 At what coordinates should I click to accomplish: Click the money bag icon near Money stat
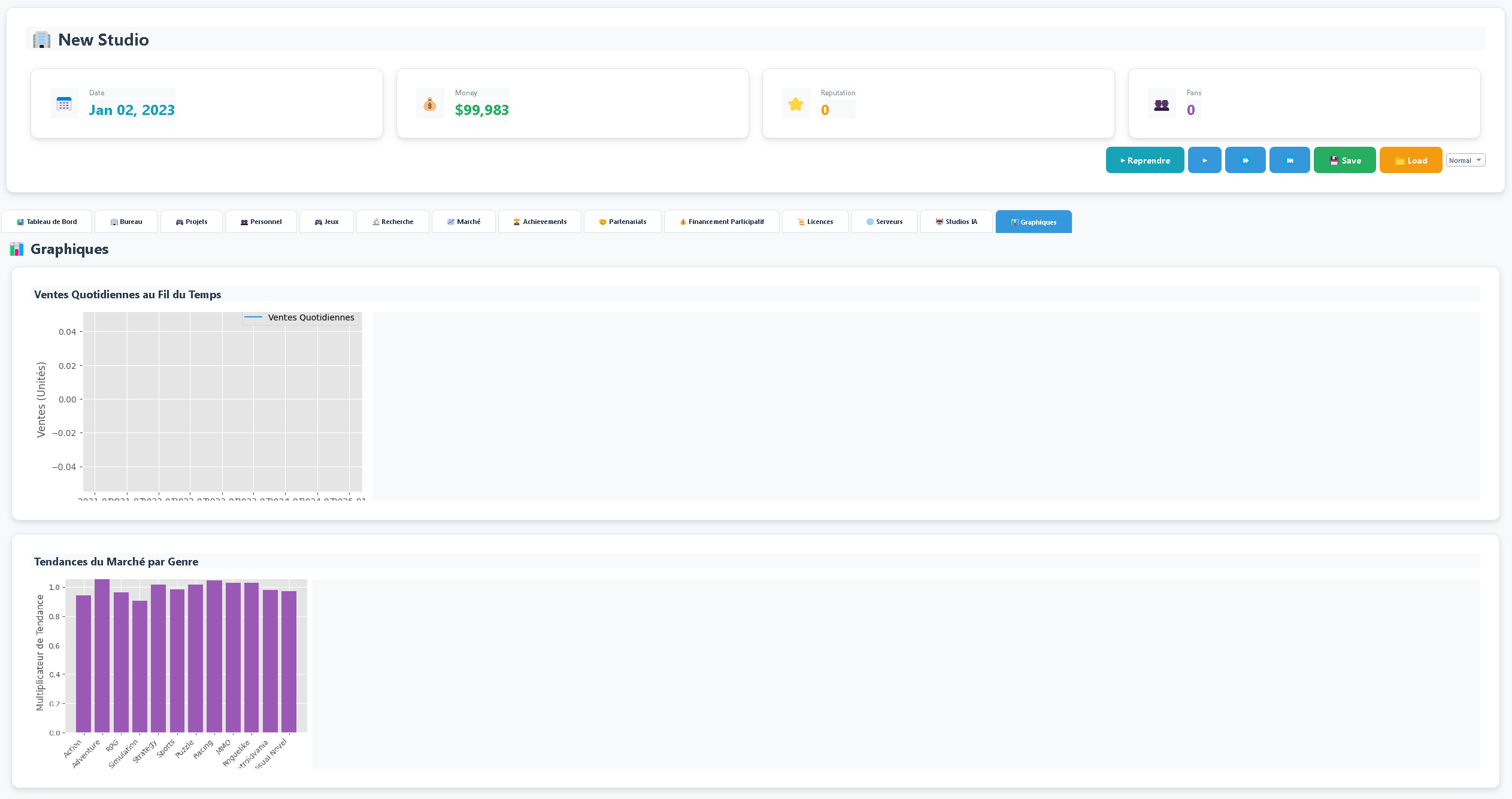[430, 103]
